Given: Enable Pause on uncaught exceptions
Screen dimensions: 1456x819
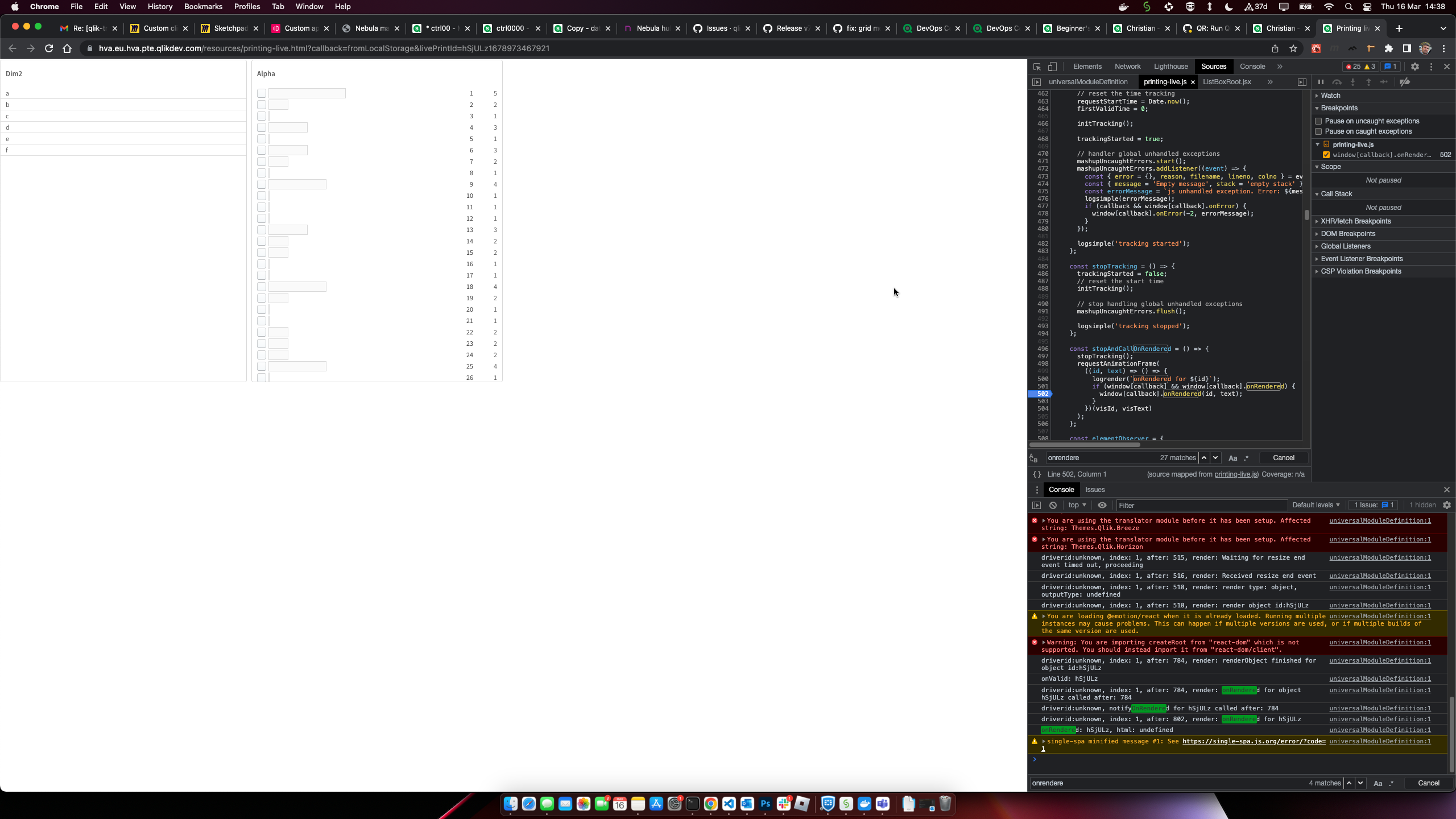Looking at the screenshot, I should click(x=1319, y=121).
